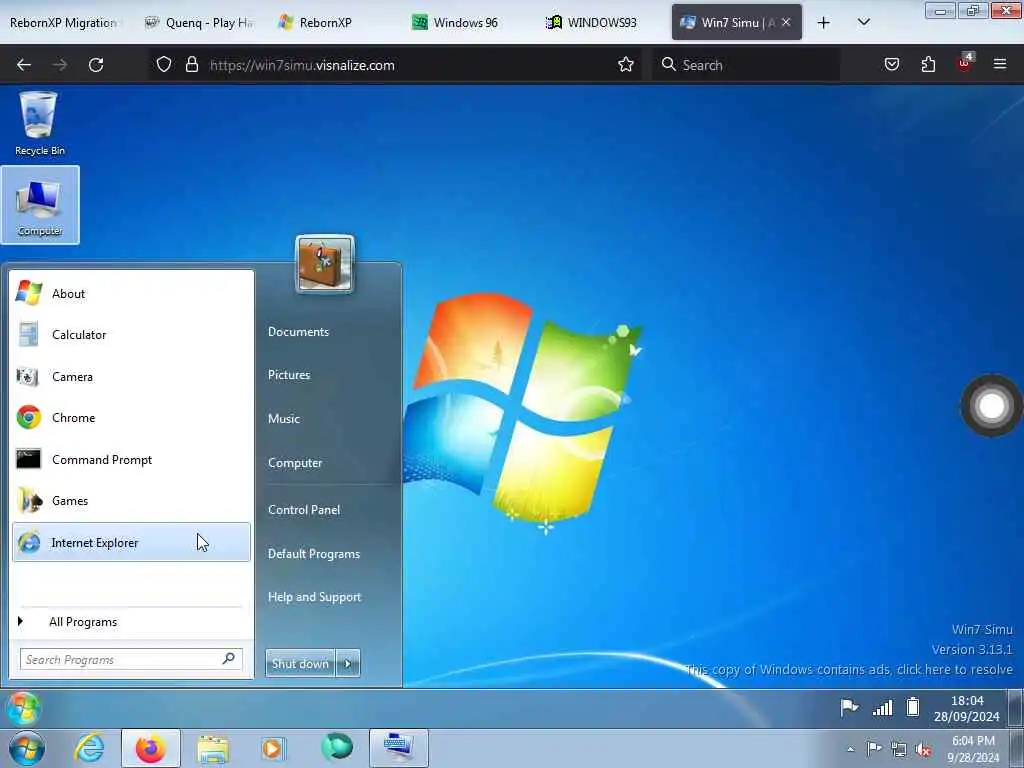This screenshot has width=1024, height=768.
Task: Open Music link in start menu
Action: [283, 419]
